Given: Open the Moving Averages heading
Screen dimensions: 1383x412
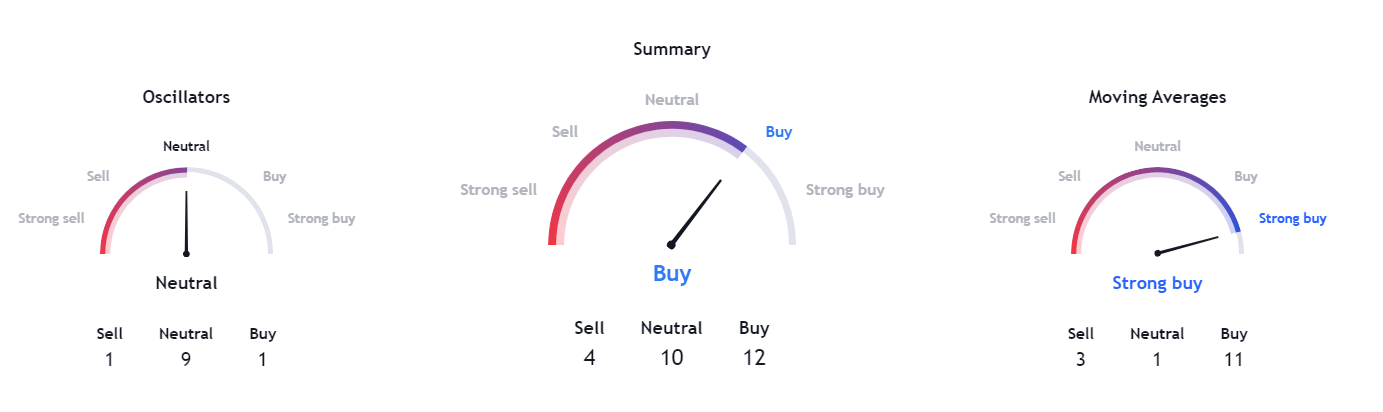Looking at the screenshot, I should (1157, 97).
